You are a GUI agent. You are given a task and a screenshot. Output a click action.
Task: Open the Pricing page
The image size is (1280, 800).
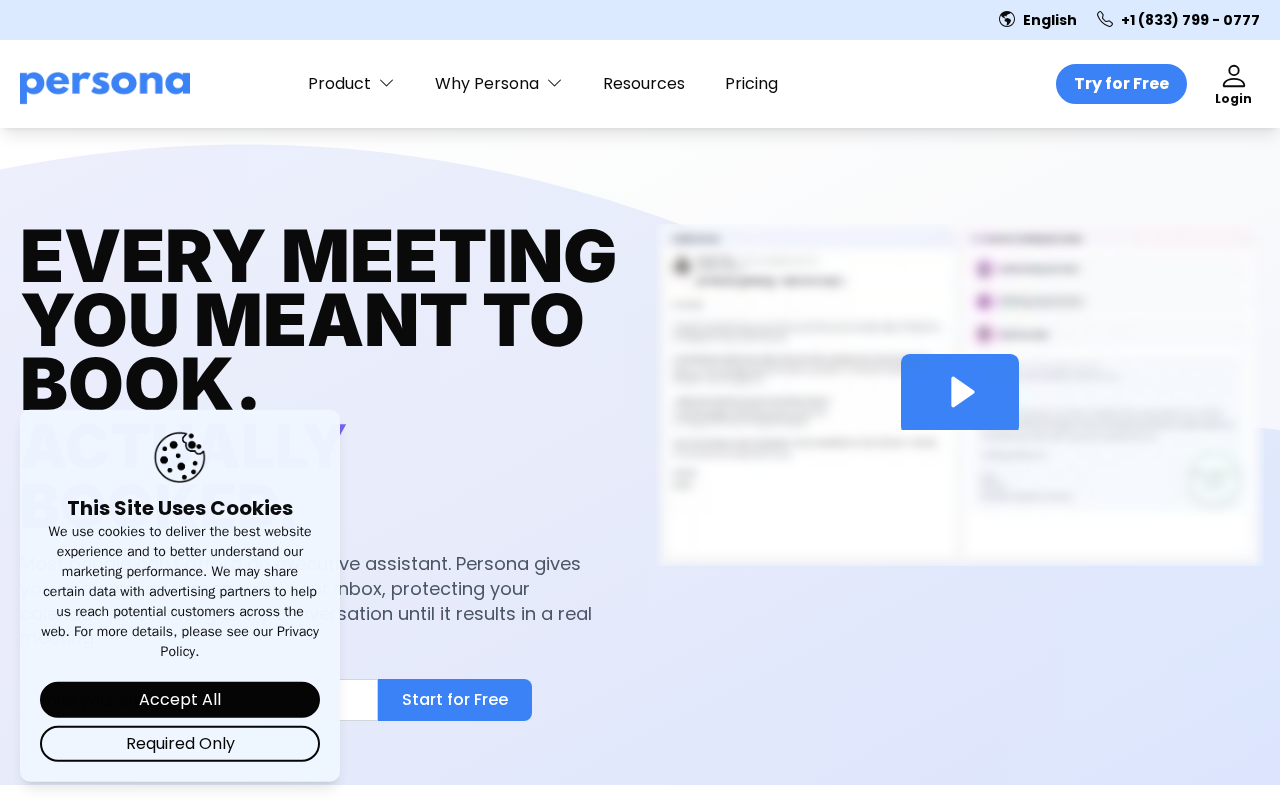pos(751,84)
